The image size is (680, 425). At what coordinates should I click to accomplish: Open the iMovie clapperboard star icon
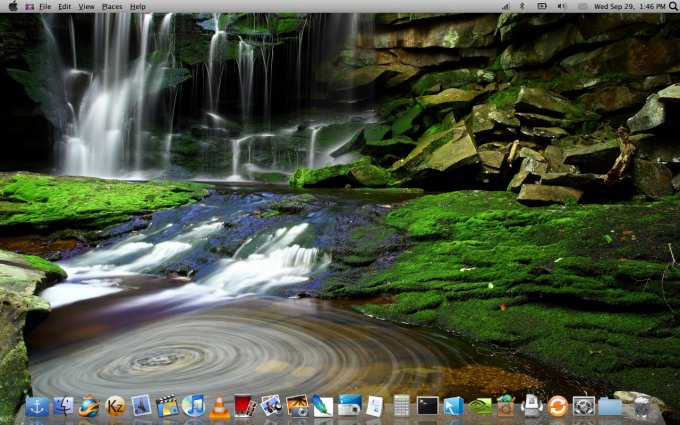[x=167, y=406]
